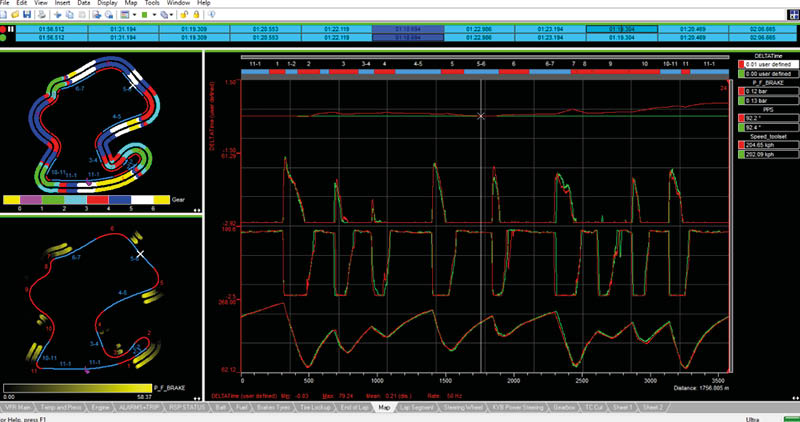Click the green square icon in toolbar
Screen dimensions: 800x422
point(145,14)
